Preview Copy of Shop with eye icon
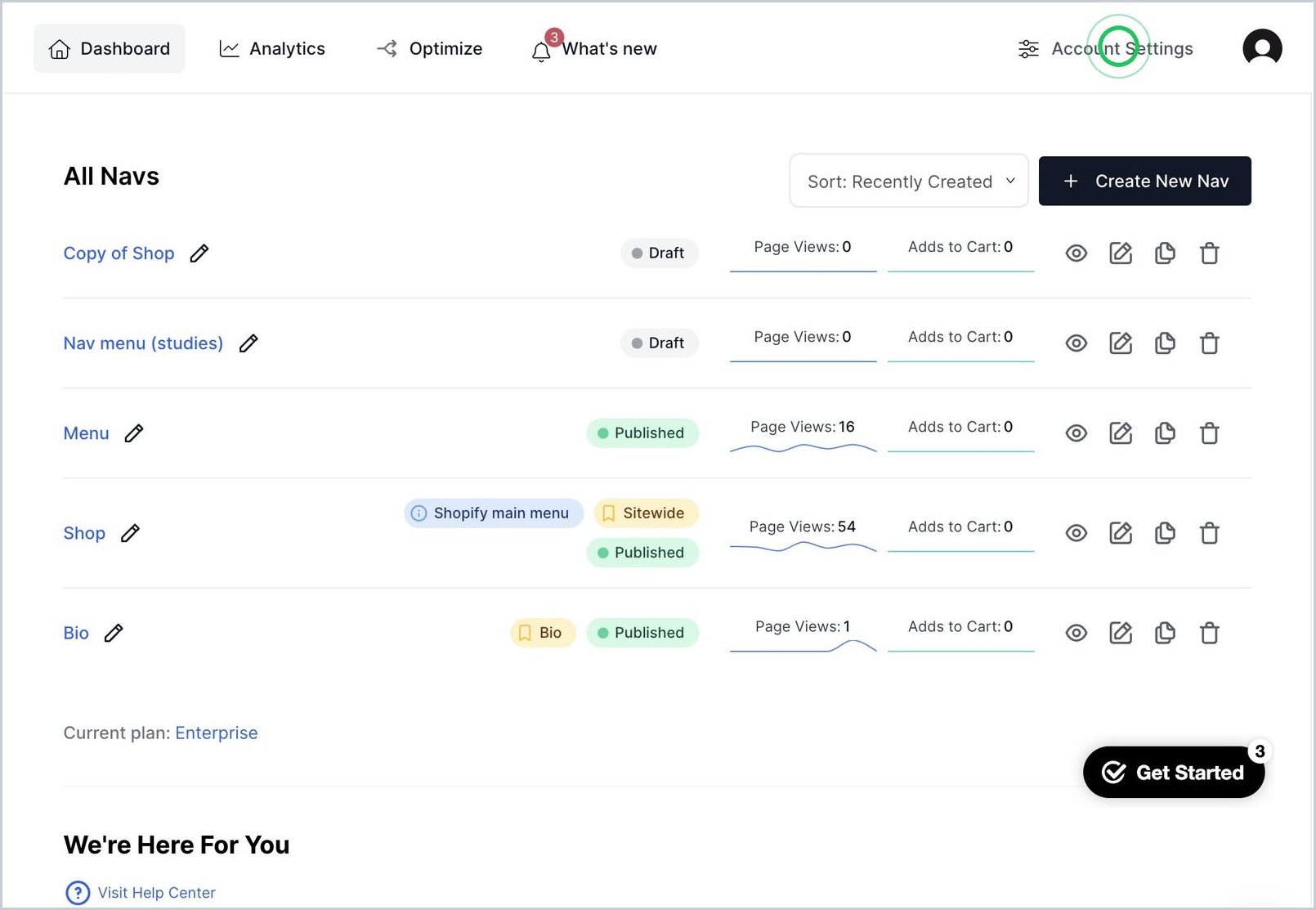This screenshot has height=910, width=1316. tap(1077, 253)
